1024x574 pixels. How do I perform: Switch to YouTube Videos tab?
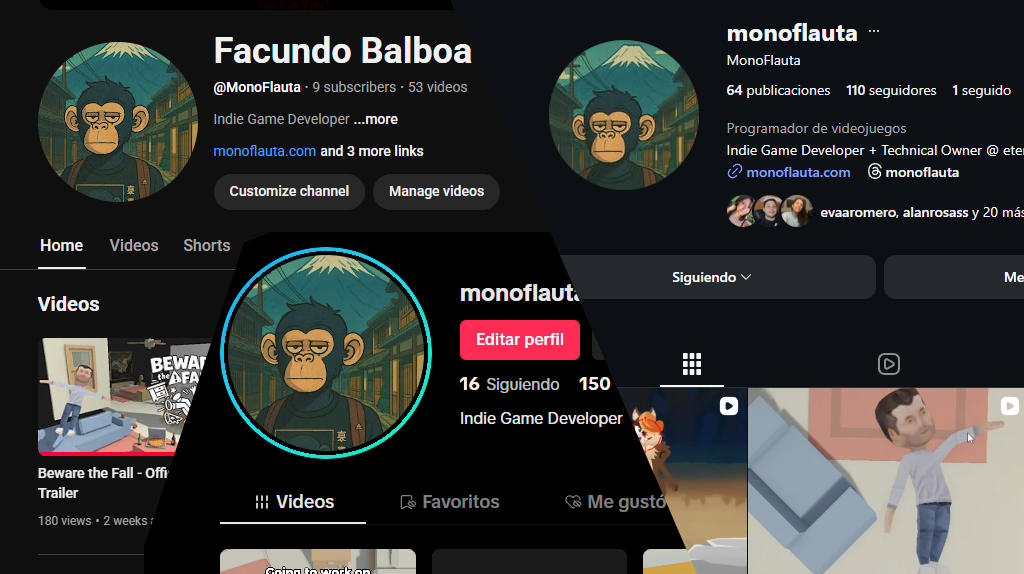134,246
